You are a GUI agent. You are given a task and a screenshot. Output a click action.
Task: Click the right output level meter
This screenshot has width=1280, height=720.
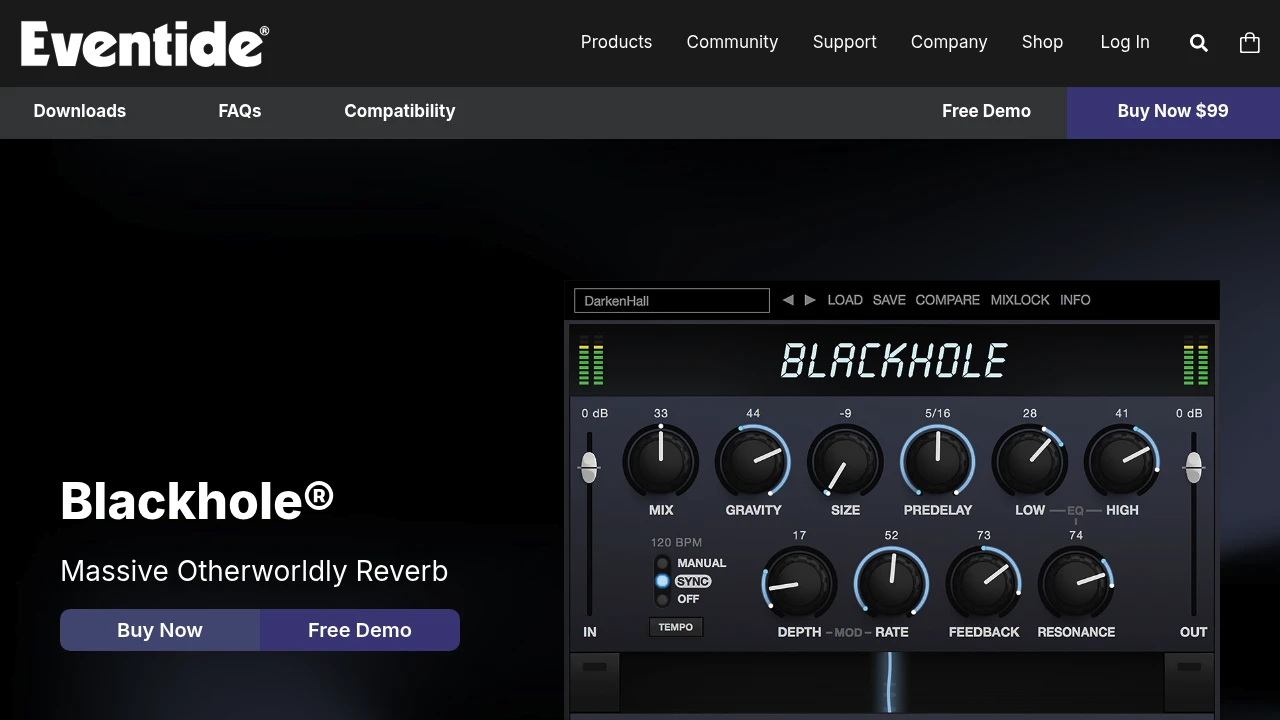[1196, 361]
